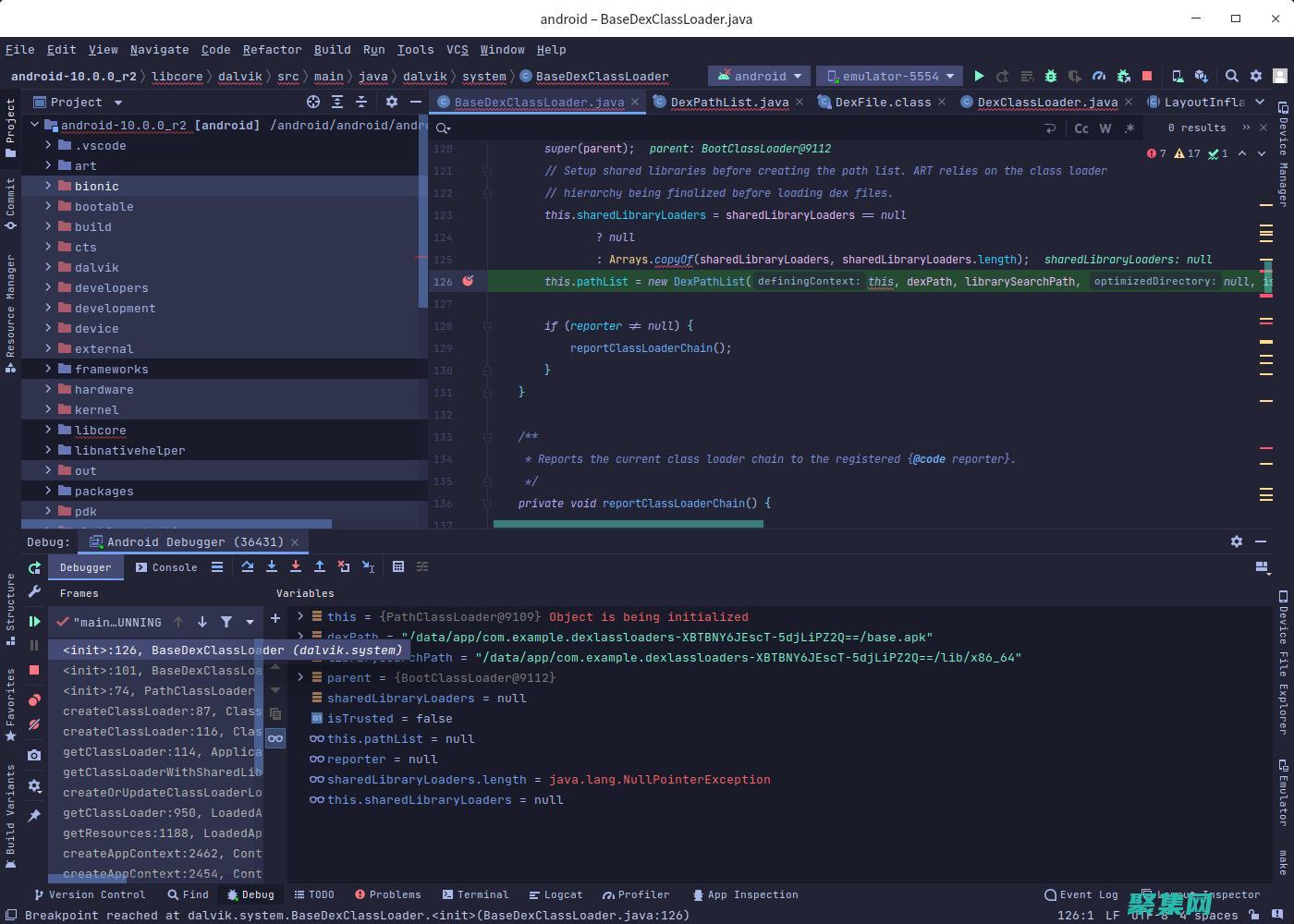Click the Profile app icon in toolbar
The width and height of the screenshot is (1294, 924).
[x=1099, y=76]
